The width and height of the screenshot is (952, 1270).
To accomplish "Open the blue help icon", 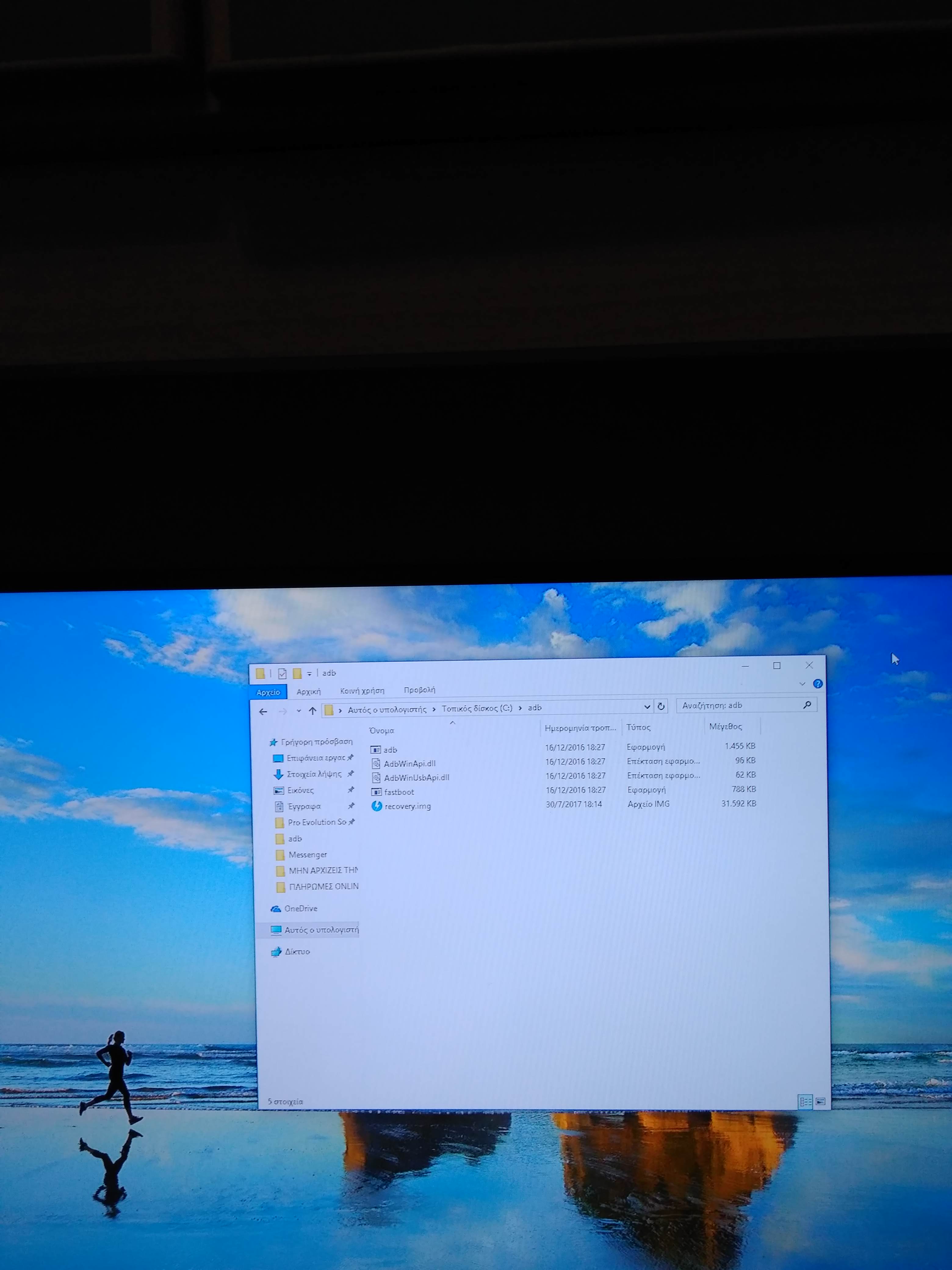I will [818, 684].
